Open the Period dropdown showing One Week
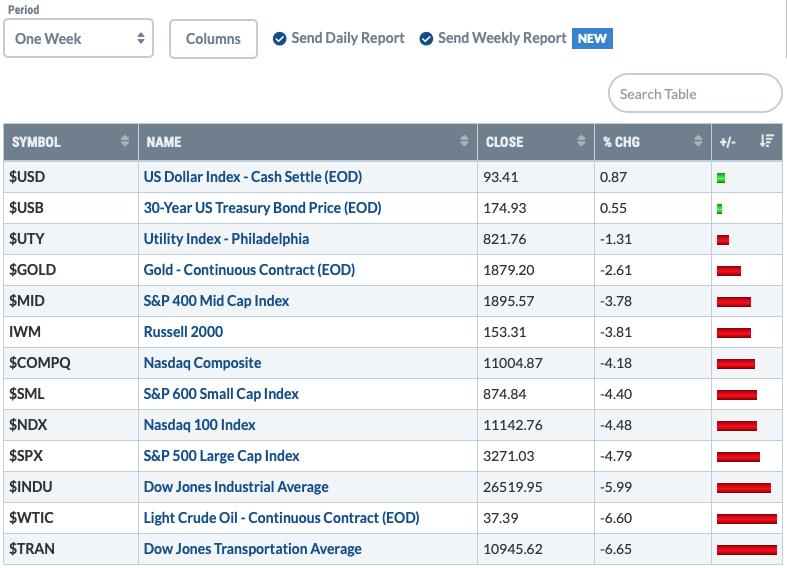 (x=78, y=39)
